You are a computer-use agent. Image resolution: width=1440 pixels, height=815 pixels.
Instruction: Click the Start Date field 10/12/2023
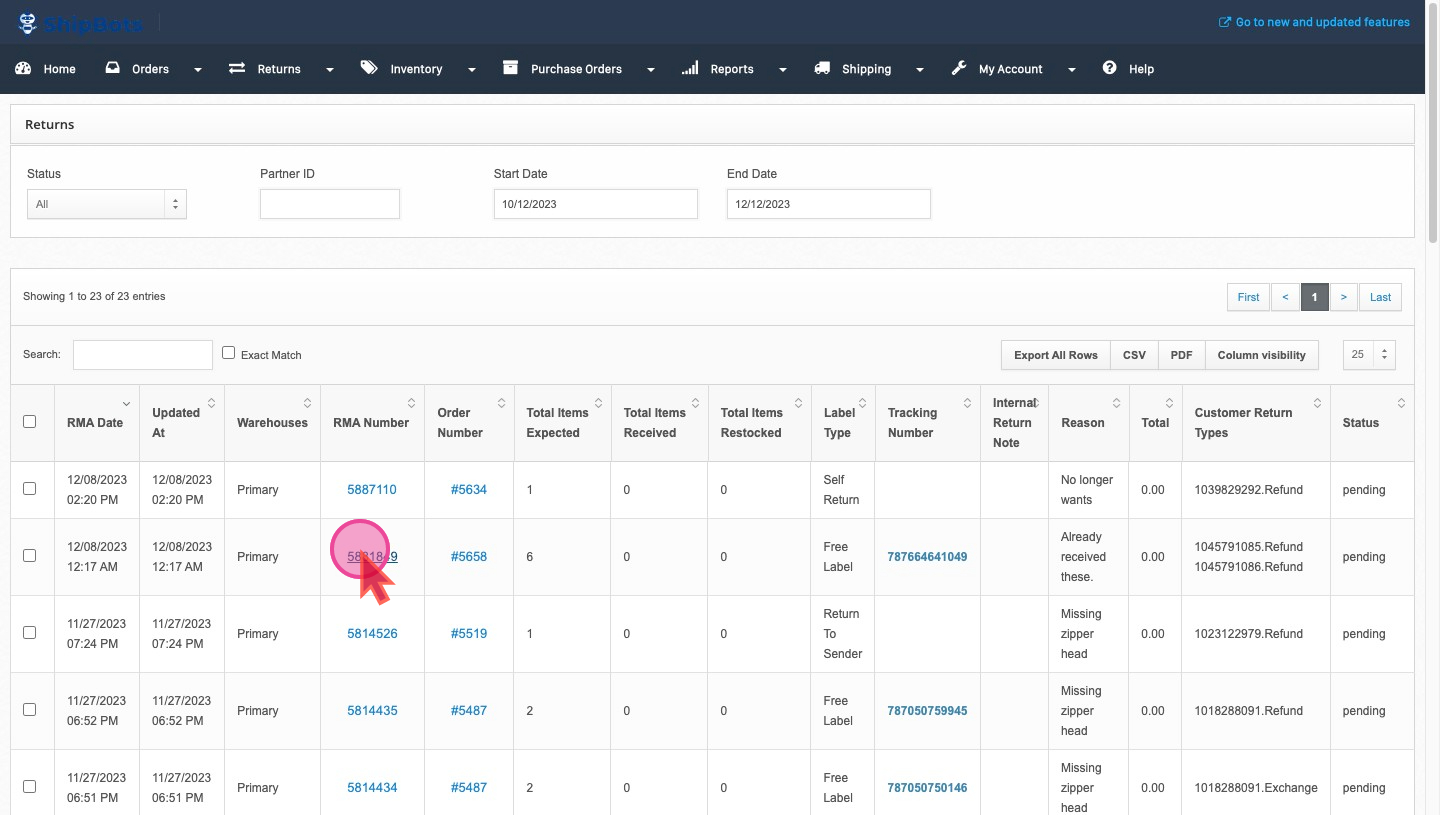coord(596,204)
